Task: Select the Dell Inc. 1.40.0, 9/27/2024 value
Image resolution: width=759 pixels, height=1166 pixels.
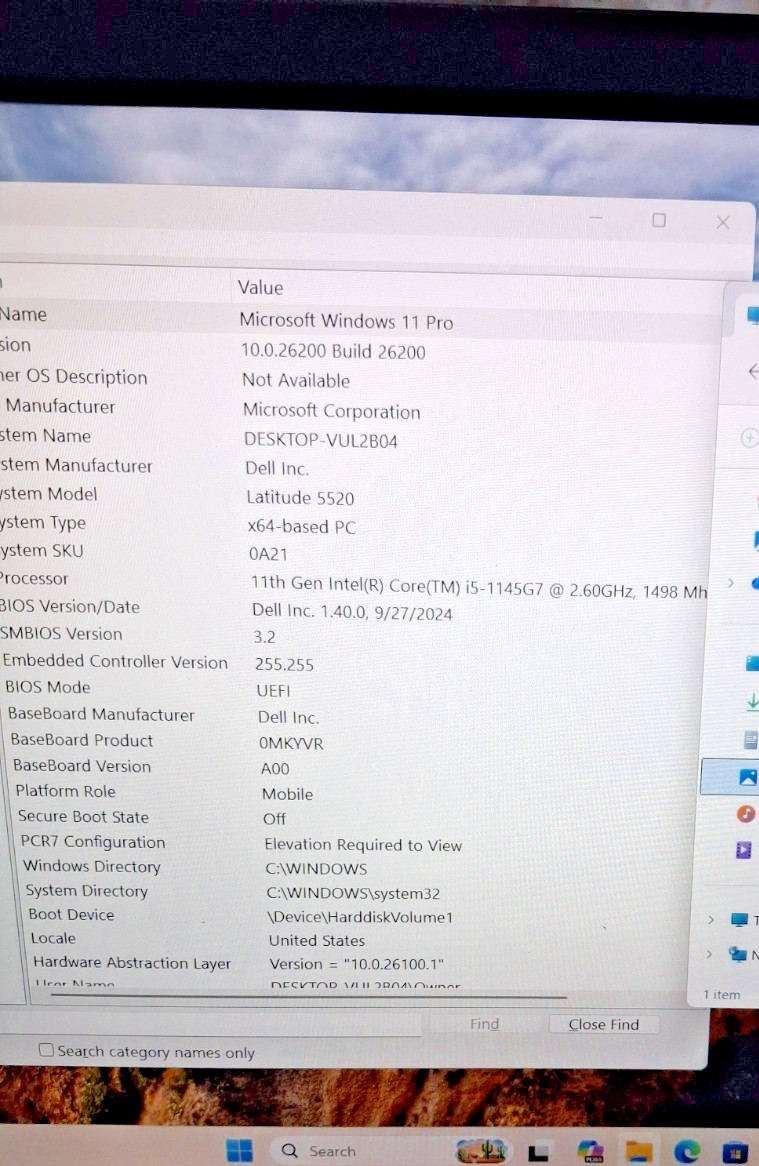Action: (352, 612)
